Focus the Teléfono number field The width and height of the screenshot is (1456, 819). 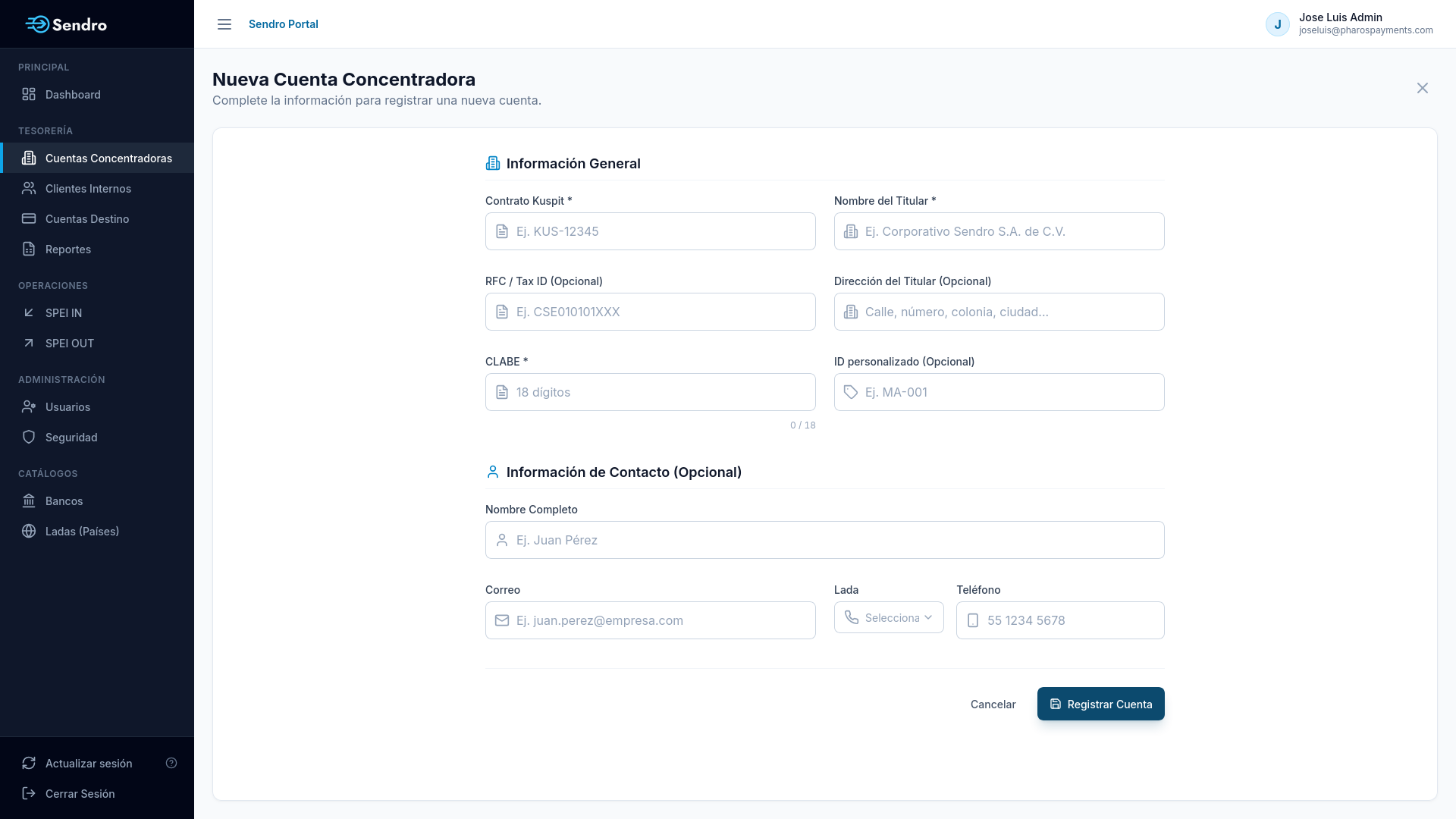(1060, 620)
